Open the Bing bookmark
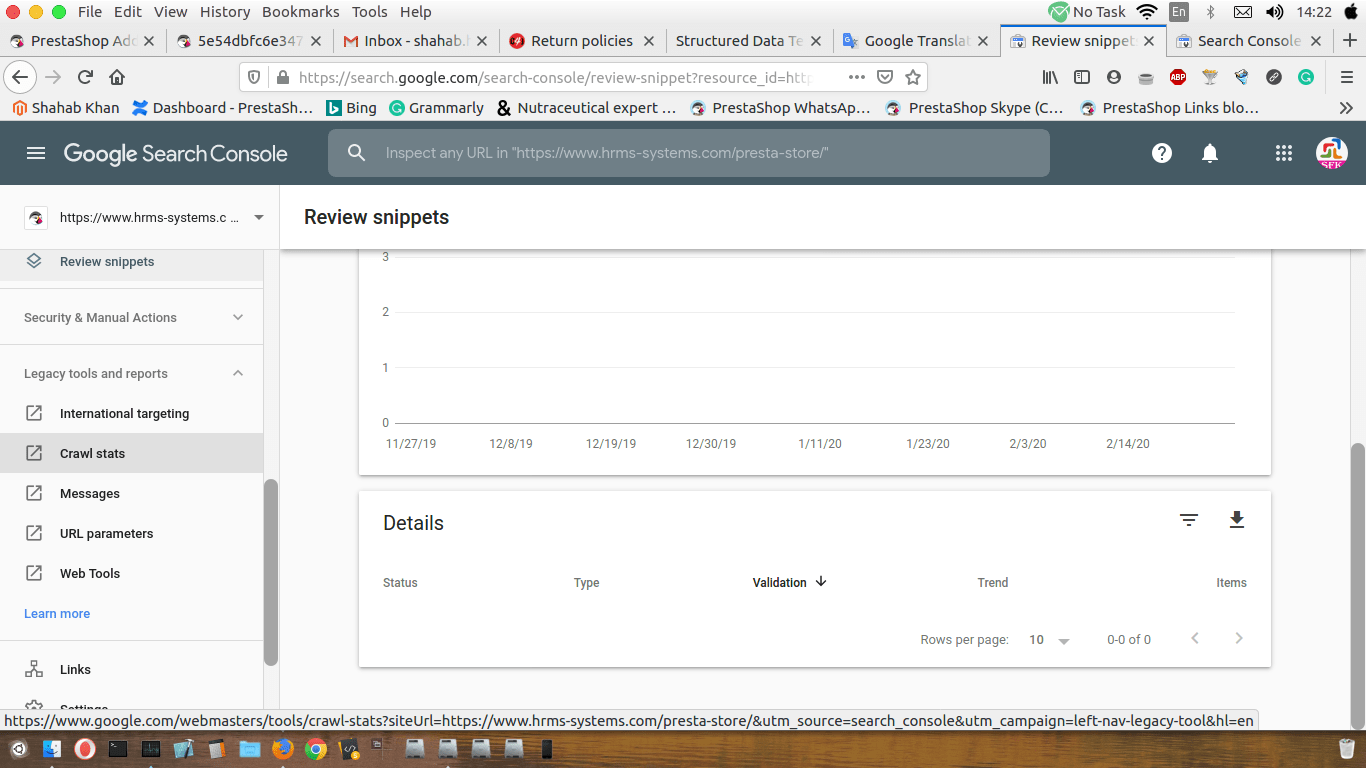The height and width of the screenshot is (768, 1366). point(351,108)
